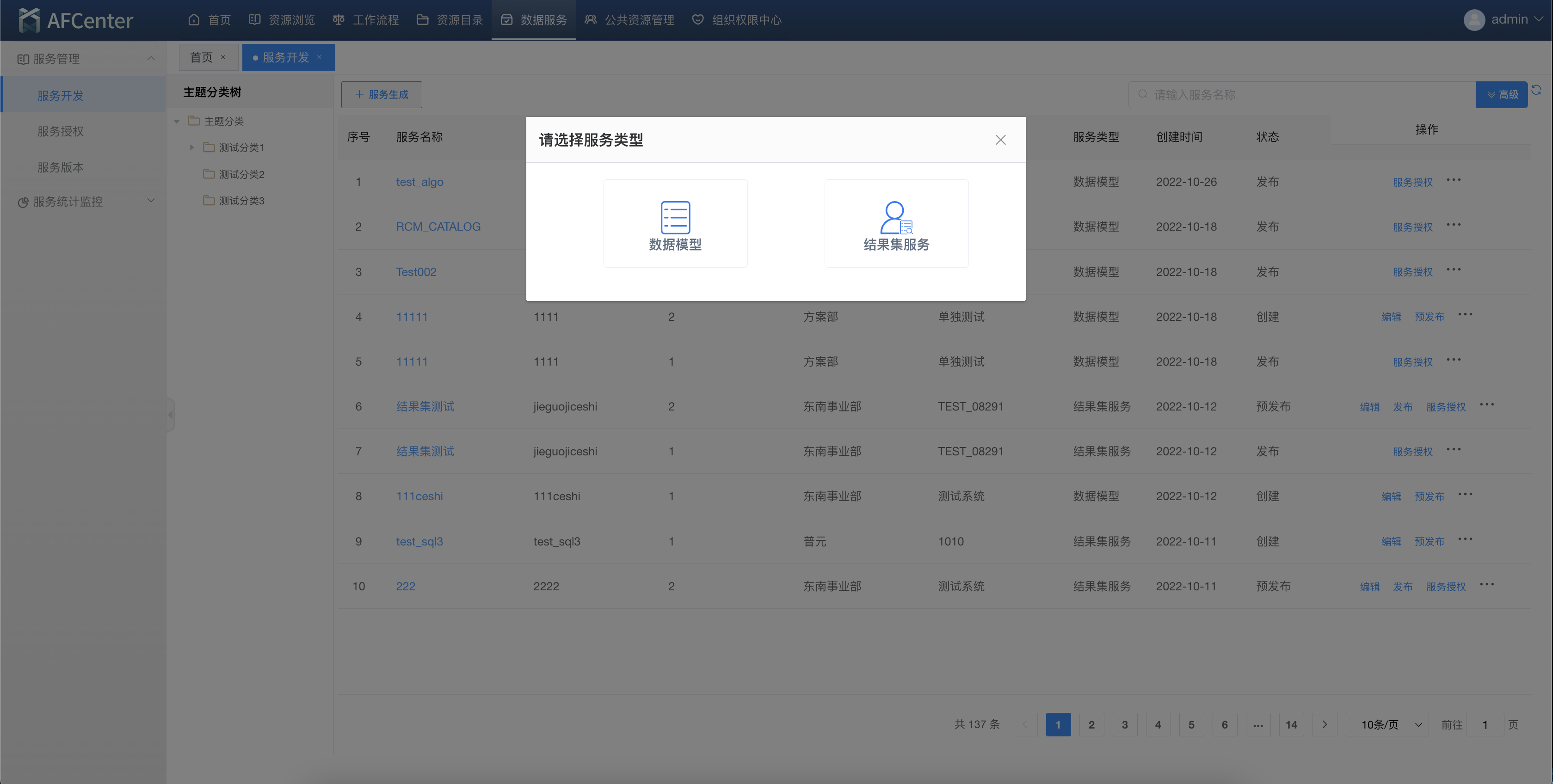Choose the 结果集服务 service type card

pos(896,224)
